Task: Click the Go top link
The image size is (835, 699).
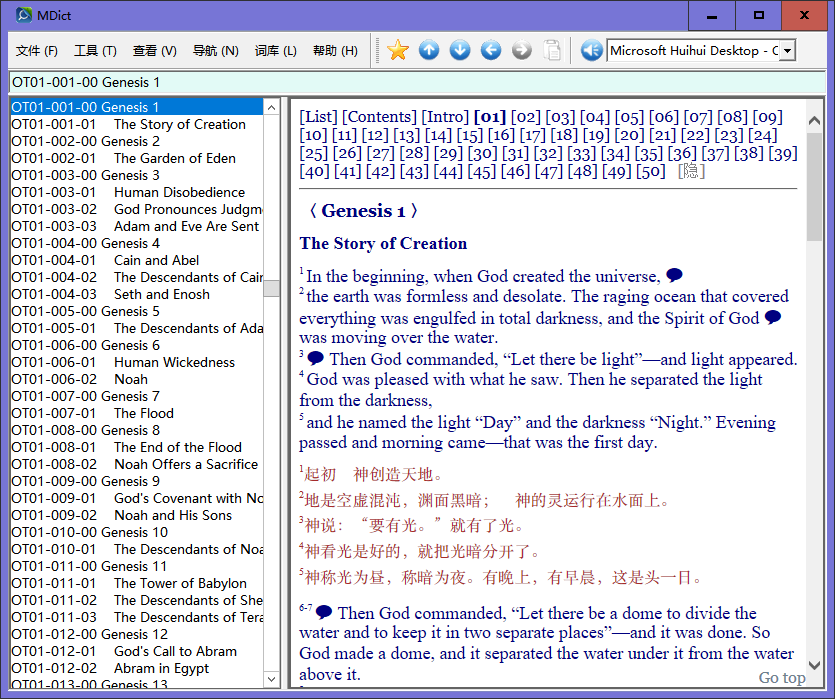Action: (x=782, y=677)
